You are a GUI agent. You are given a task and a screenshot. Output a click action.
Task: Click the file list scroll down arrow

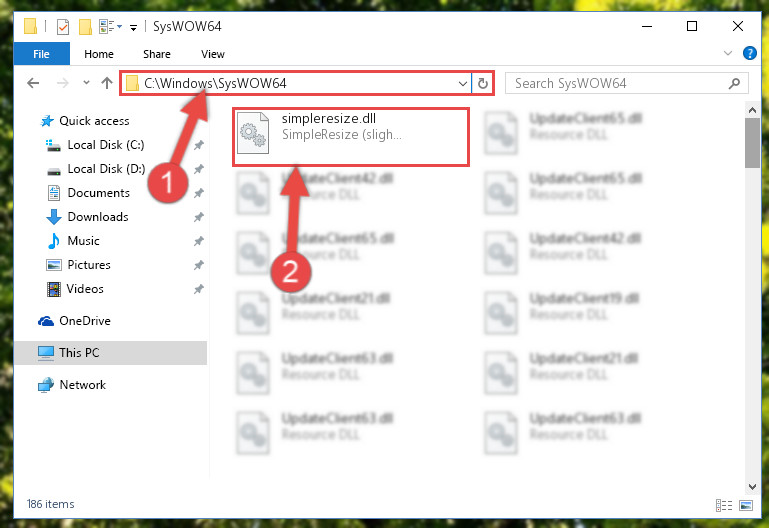(x=752, y=486)
